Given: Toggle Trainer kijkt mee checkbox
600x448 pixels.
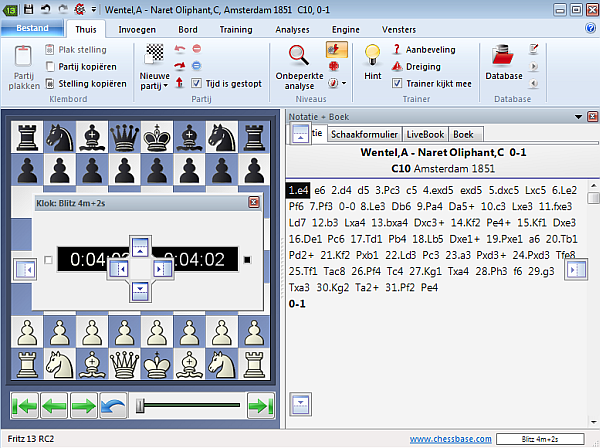Looking at the screenshot, I should [397, 83].
